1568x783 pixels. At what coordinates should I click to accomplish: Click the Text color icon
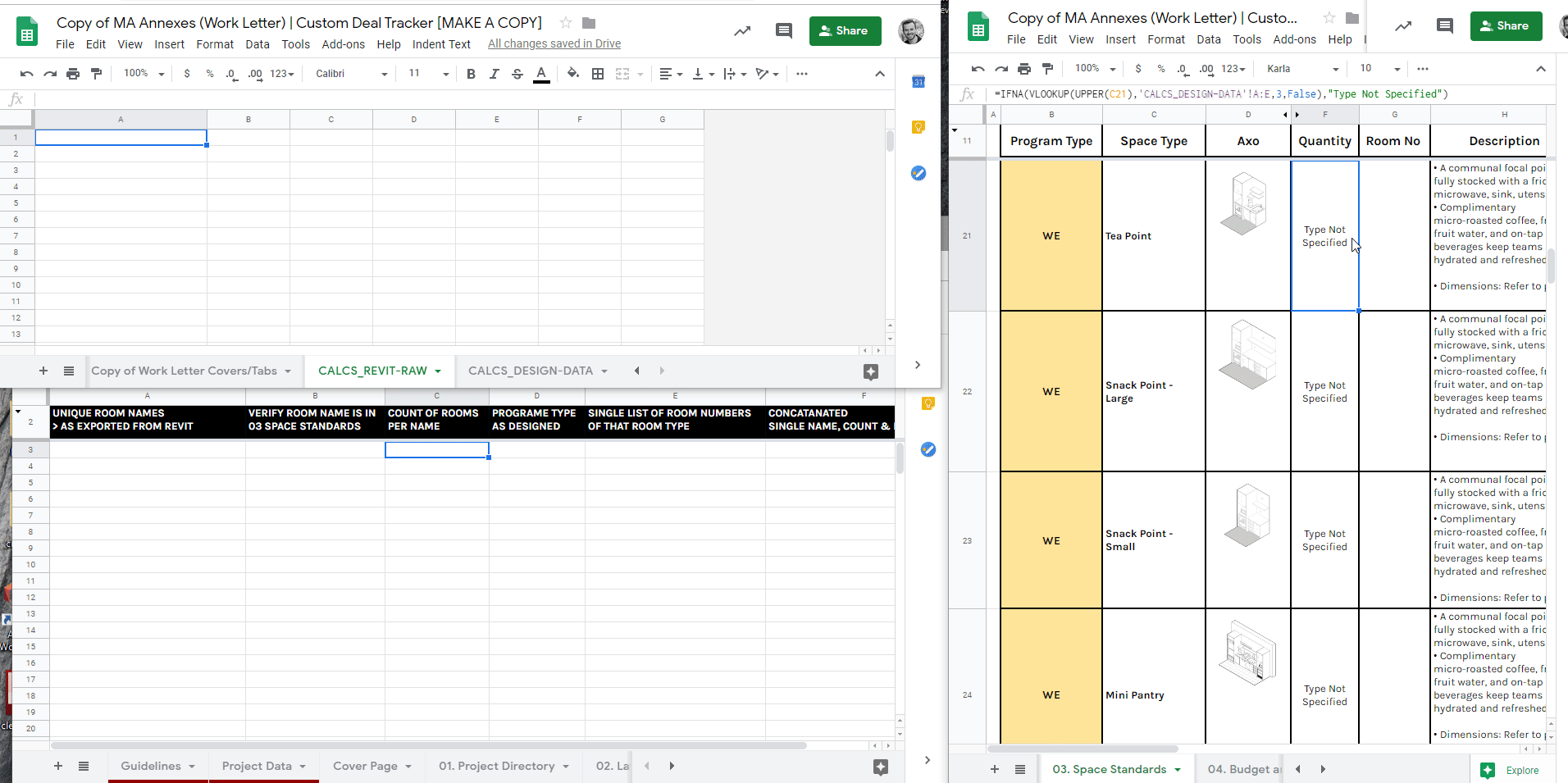[541, 74]
